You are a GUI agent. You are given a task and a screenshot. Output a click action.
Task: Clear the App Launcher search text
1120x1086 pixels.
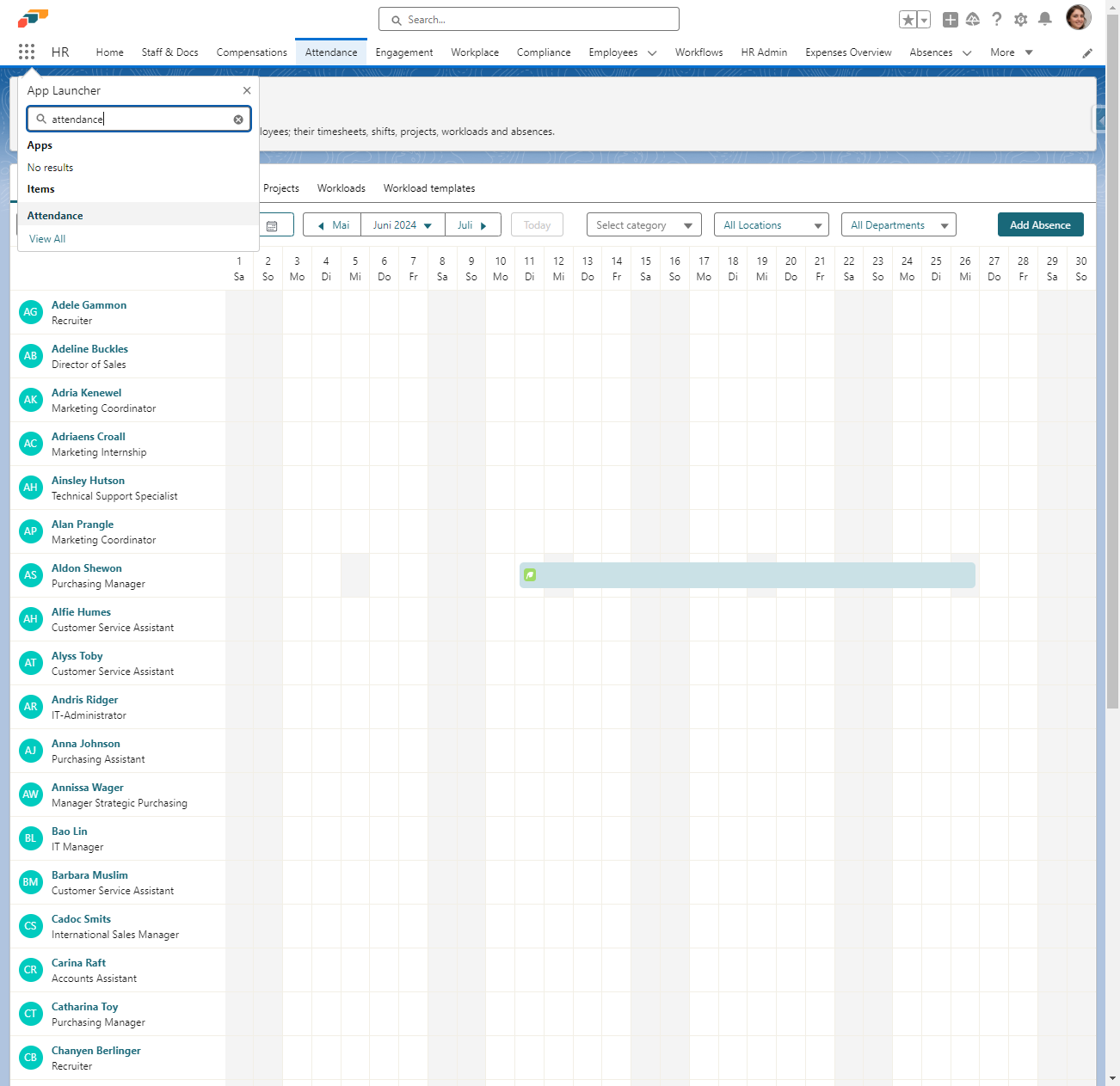[238, 120]
